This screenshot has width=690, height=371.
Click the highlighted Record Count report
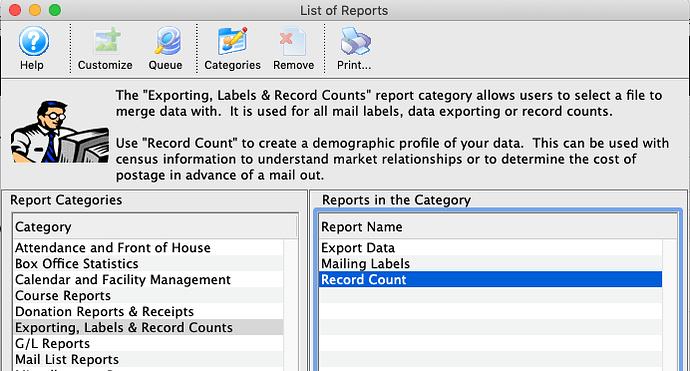490,279
